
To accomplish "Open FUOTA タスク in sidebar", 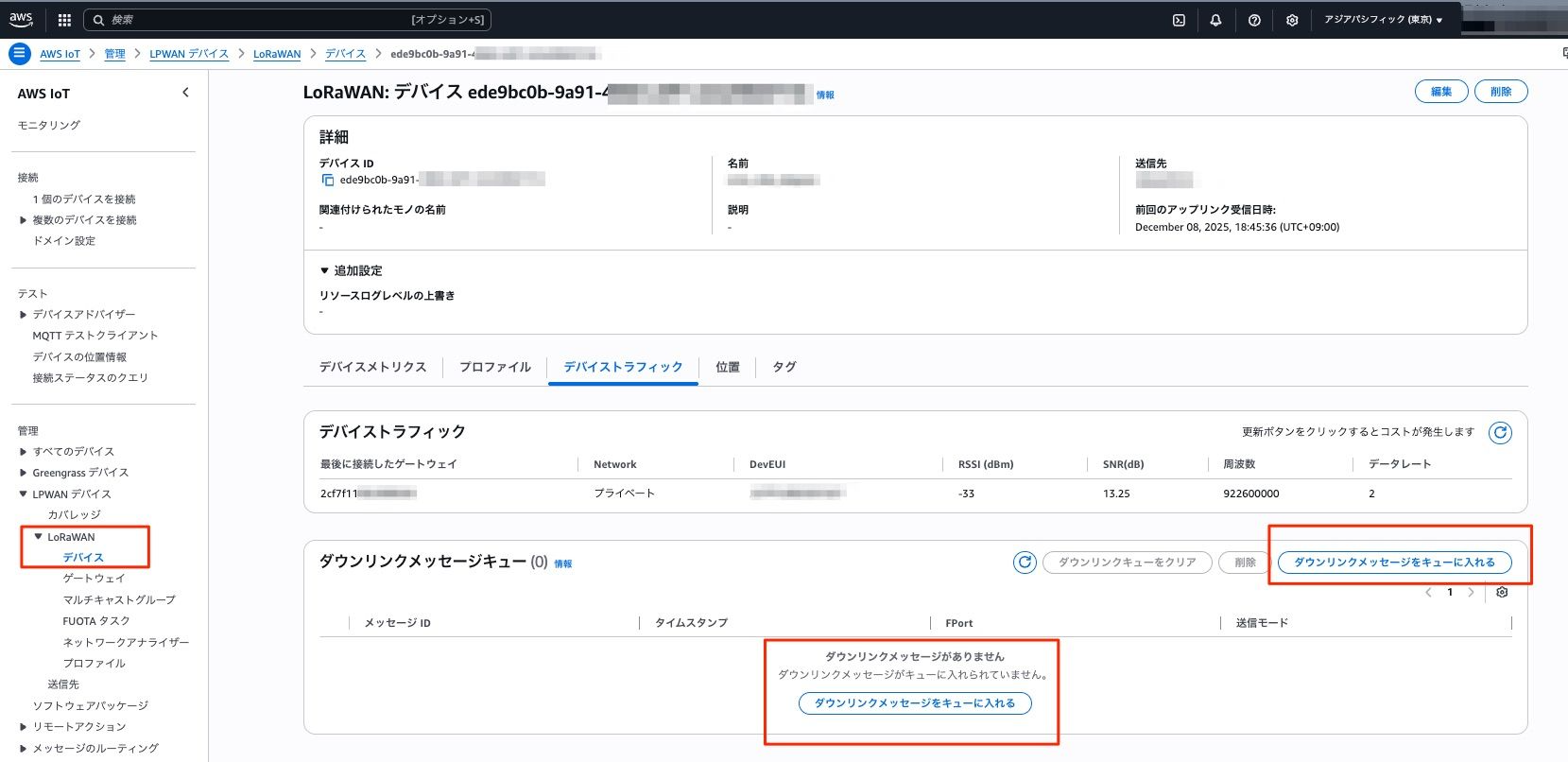I will (96, 621).
